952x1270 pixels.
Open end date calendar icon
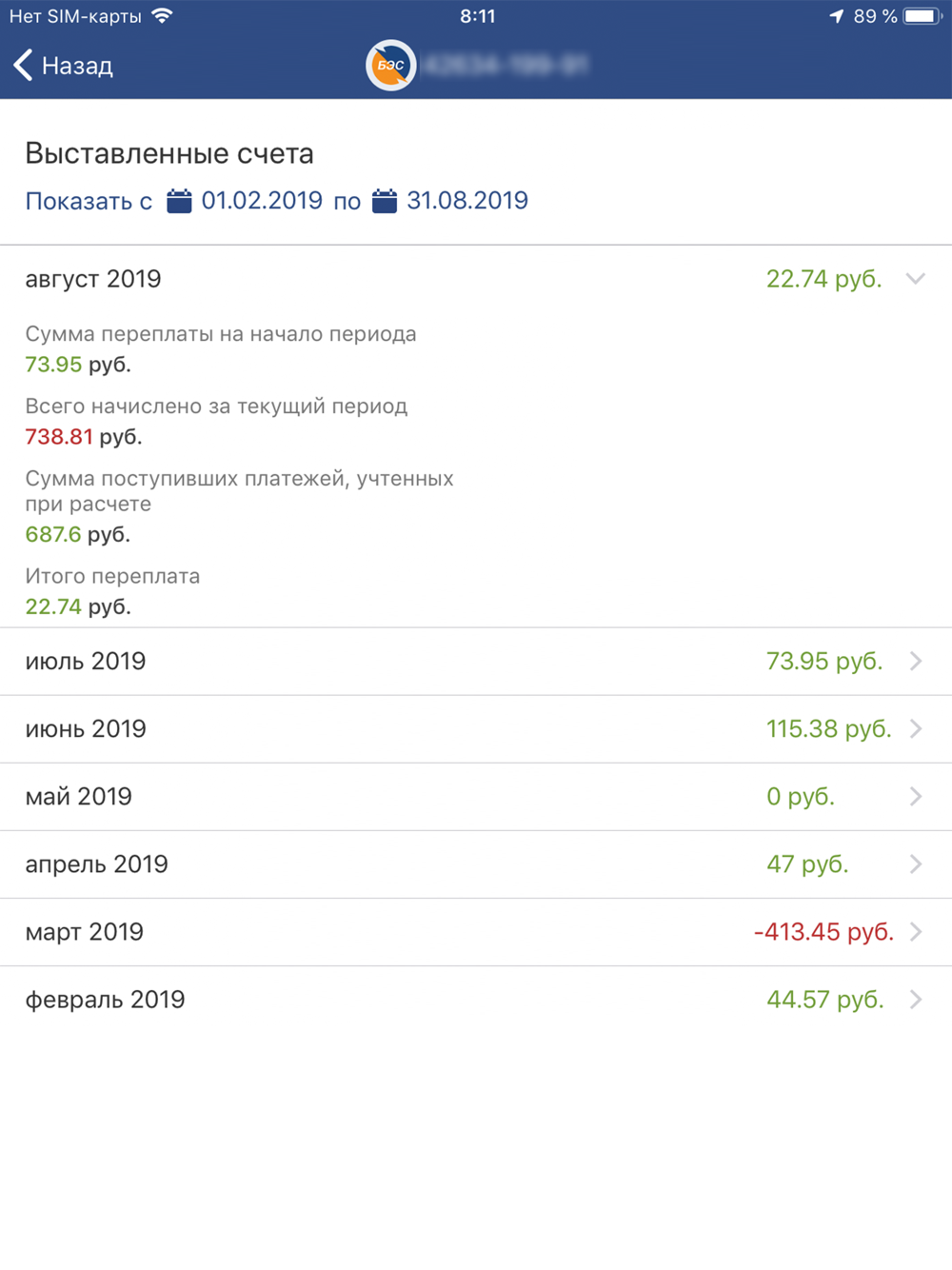(385, 201)
